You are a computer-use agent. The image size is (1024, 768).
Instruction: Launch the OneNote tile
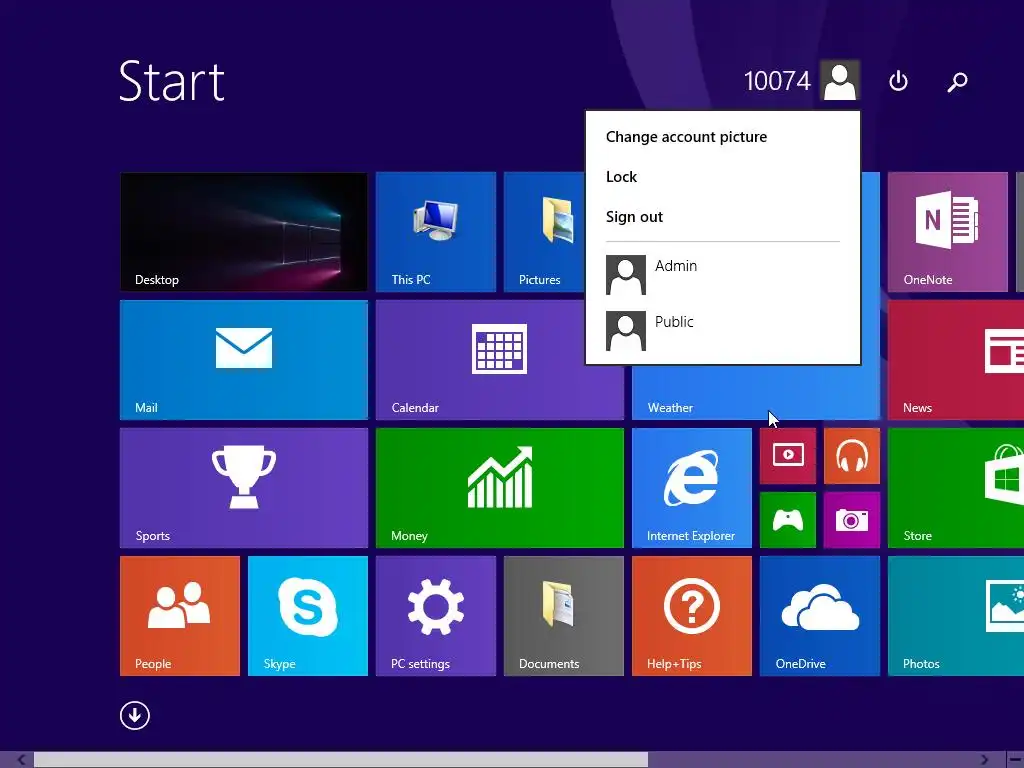(x=948, y=232)
